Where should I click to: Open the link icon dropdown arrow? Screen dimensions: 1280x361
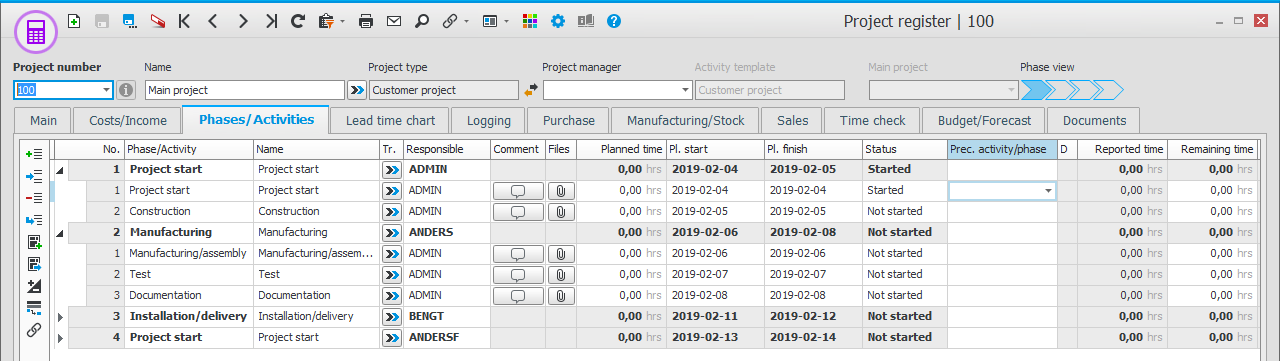(x=466, y=21)
